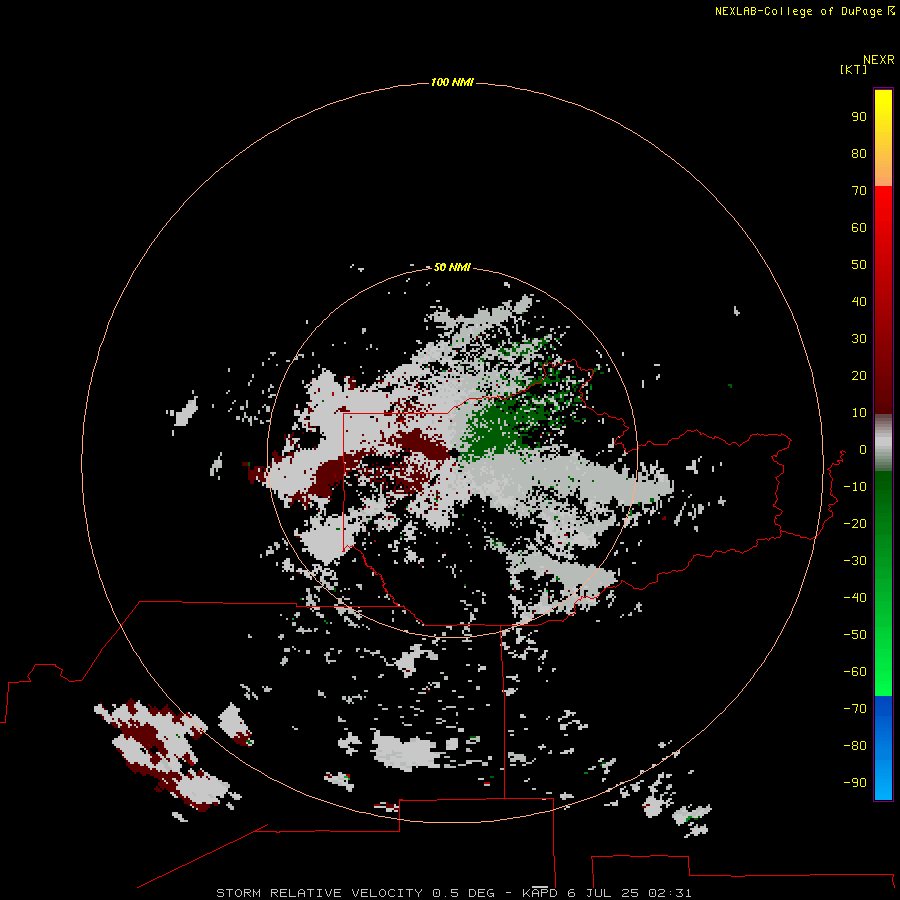
Task: Click the -50 knot scale label
Action: (x=855, y=635)
